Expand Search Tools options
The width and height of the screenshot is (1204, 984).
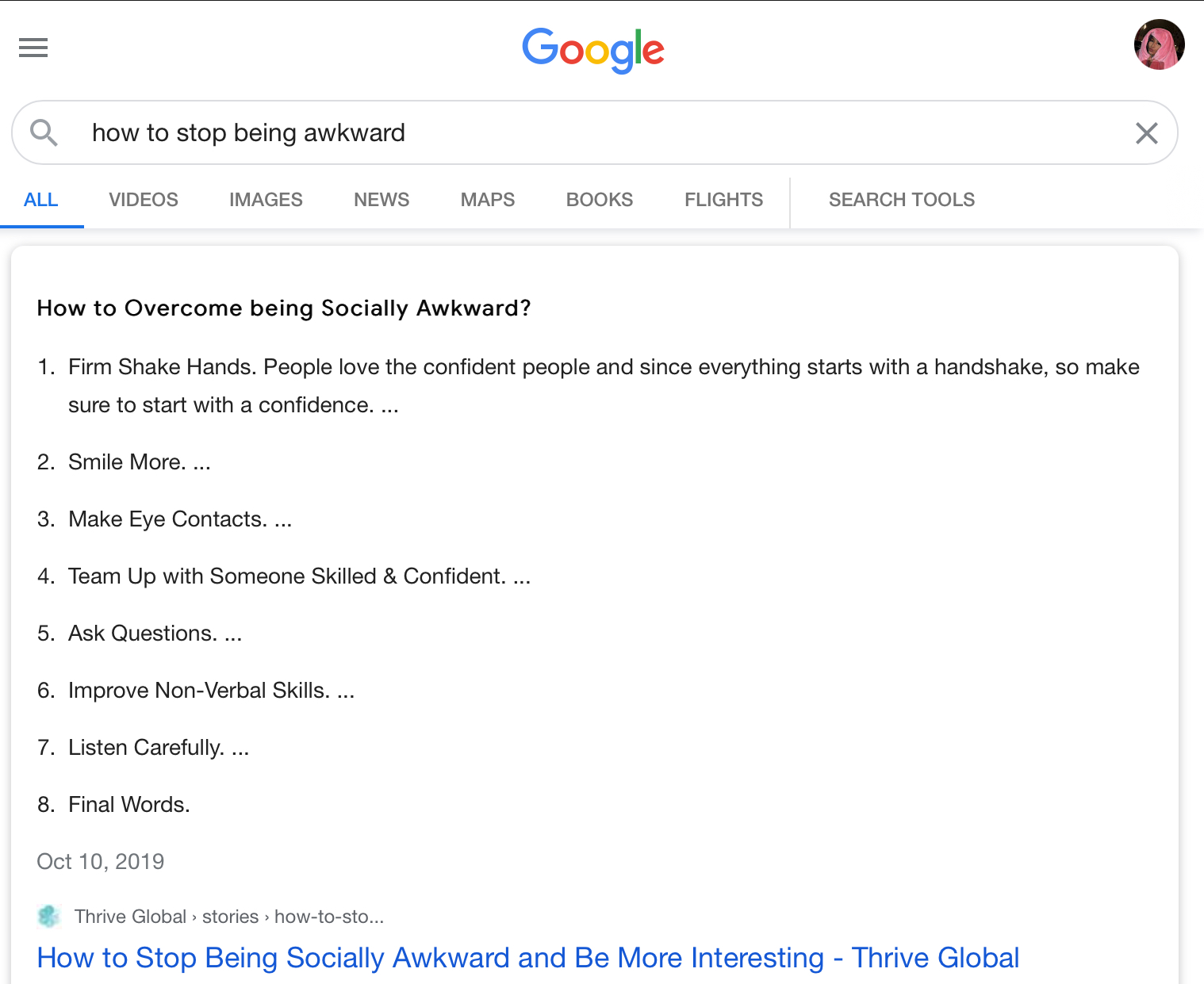point(902,200)
